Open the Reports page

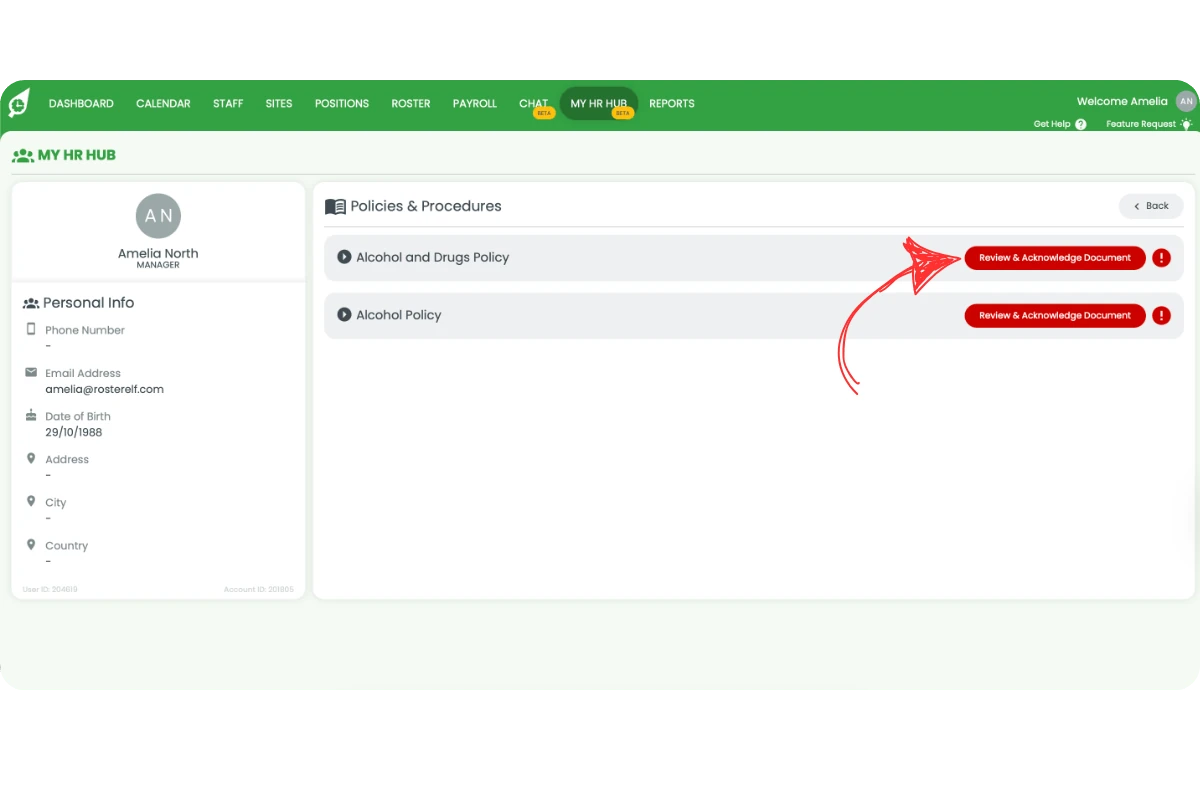point(672,103)
